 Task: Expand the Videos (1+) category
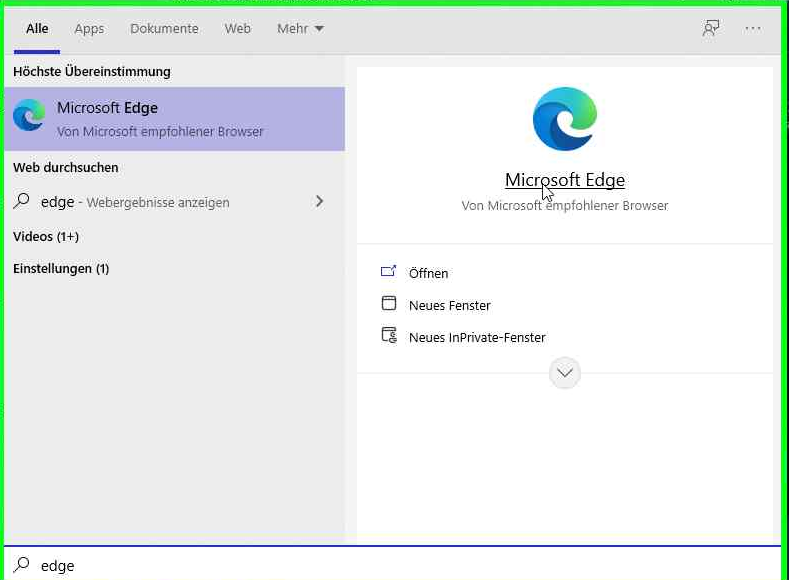pyautogui.click(x=46, y=236)
